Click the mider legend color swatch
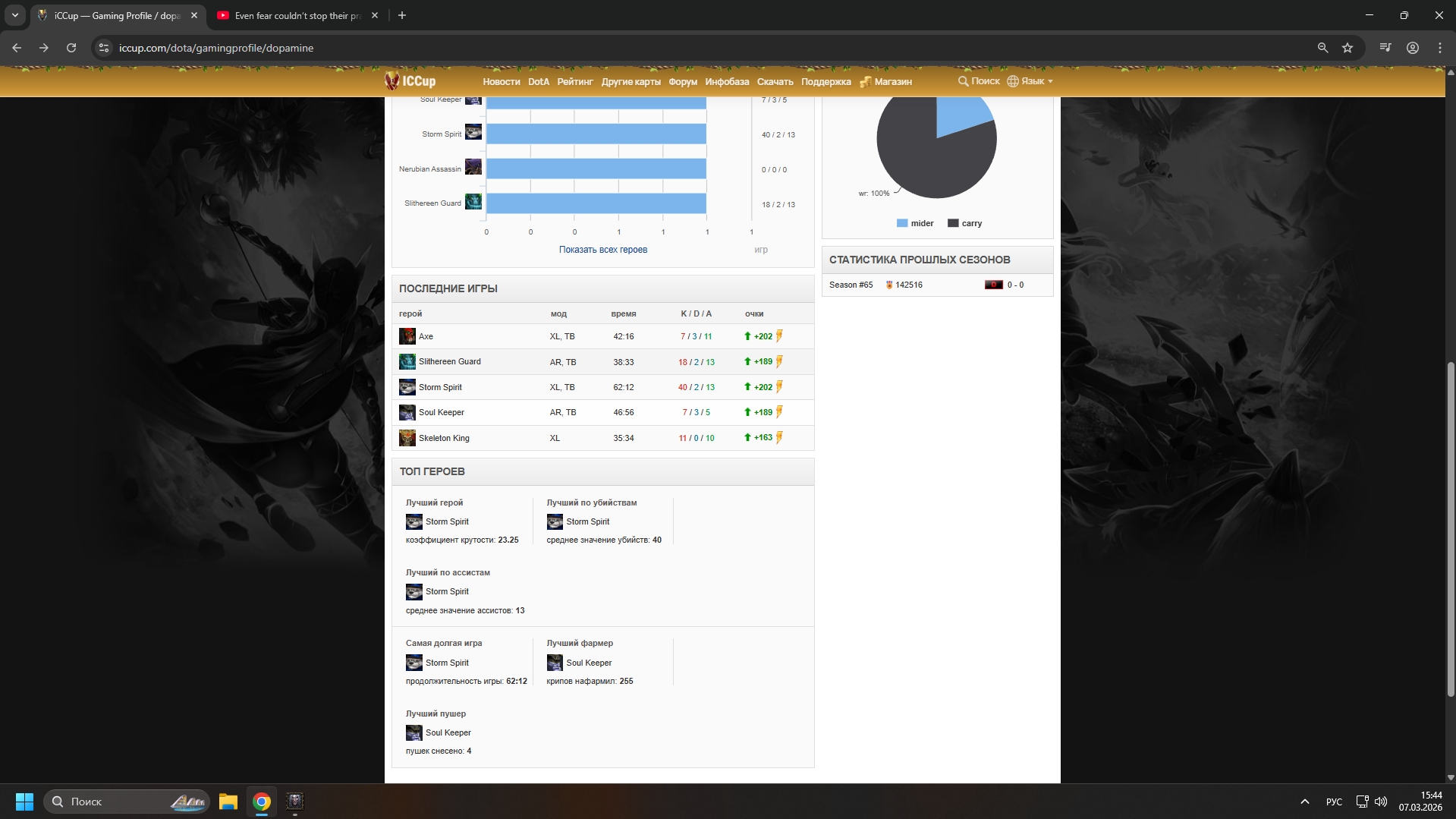1456x819 pixels. click(902, 223)
